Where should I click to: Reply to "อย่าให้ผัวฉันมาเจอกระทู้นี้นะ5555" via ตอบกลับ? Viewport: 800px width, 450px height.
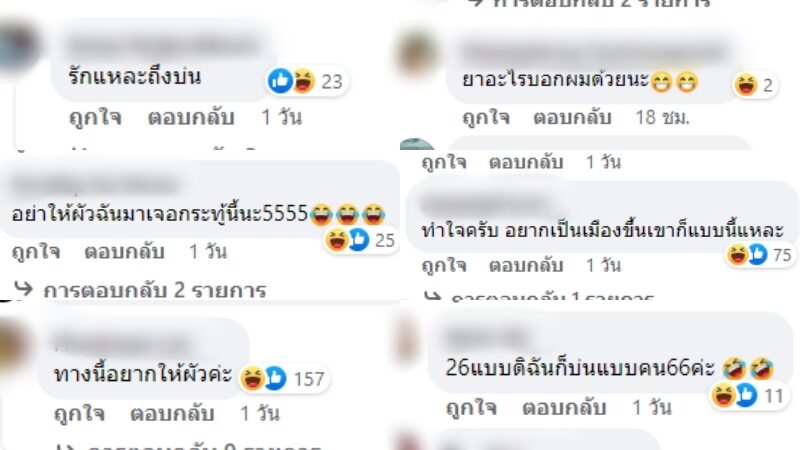point(124,252)
